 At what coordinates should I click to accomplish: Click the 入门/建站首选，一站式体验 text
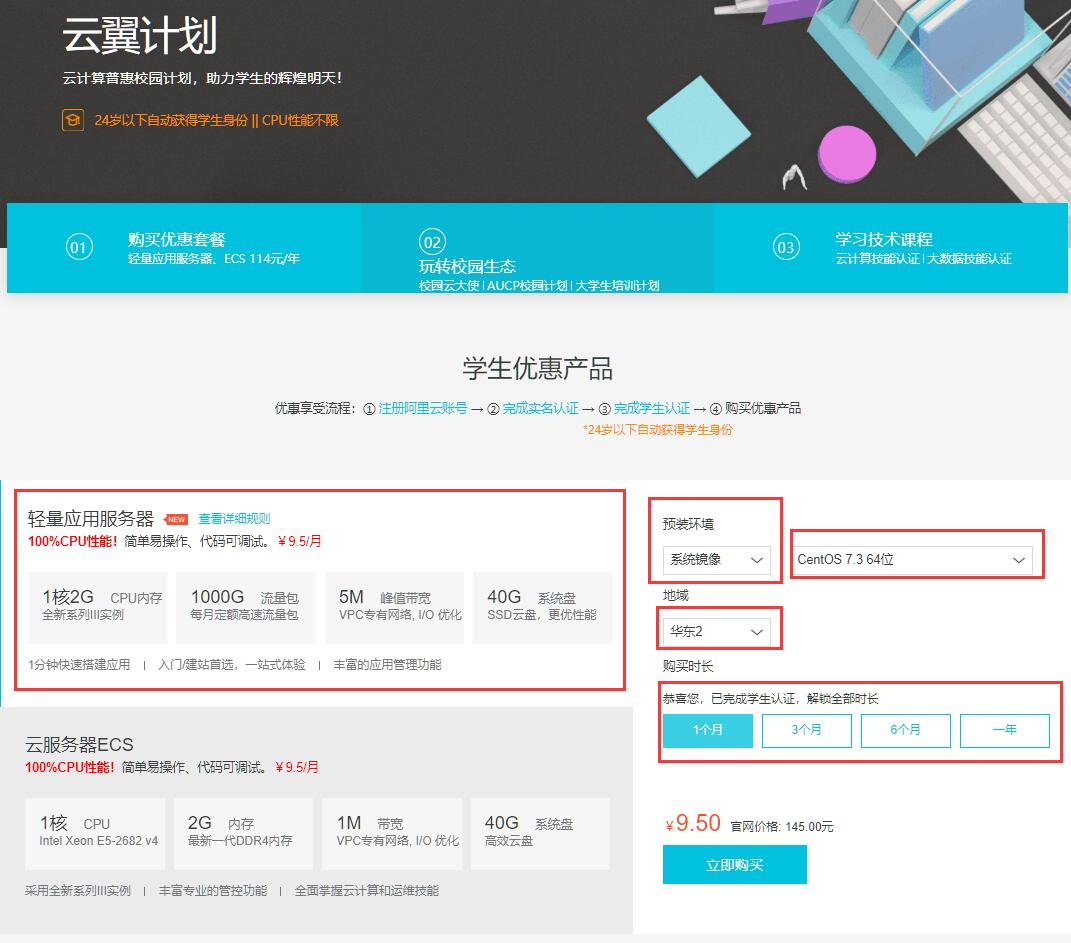232,664
